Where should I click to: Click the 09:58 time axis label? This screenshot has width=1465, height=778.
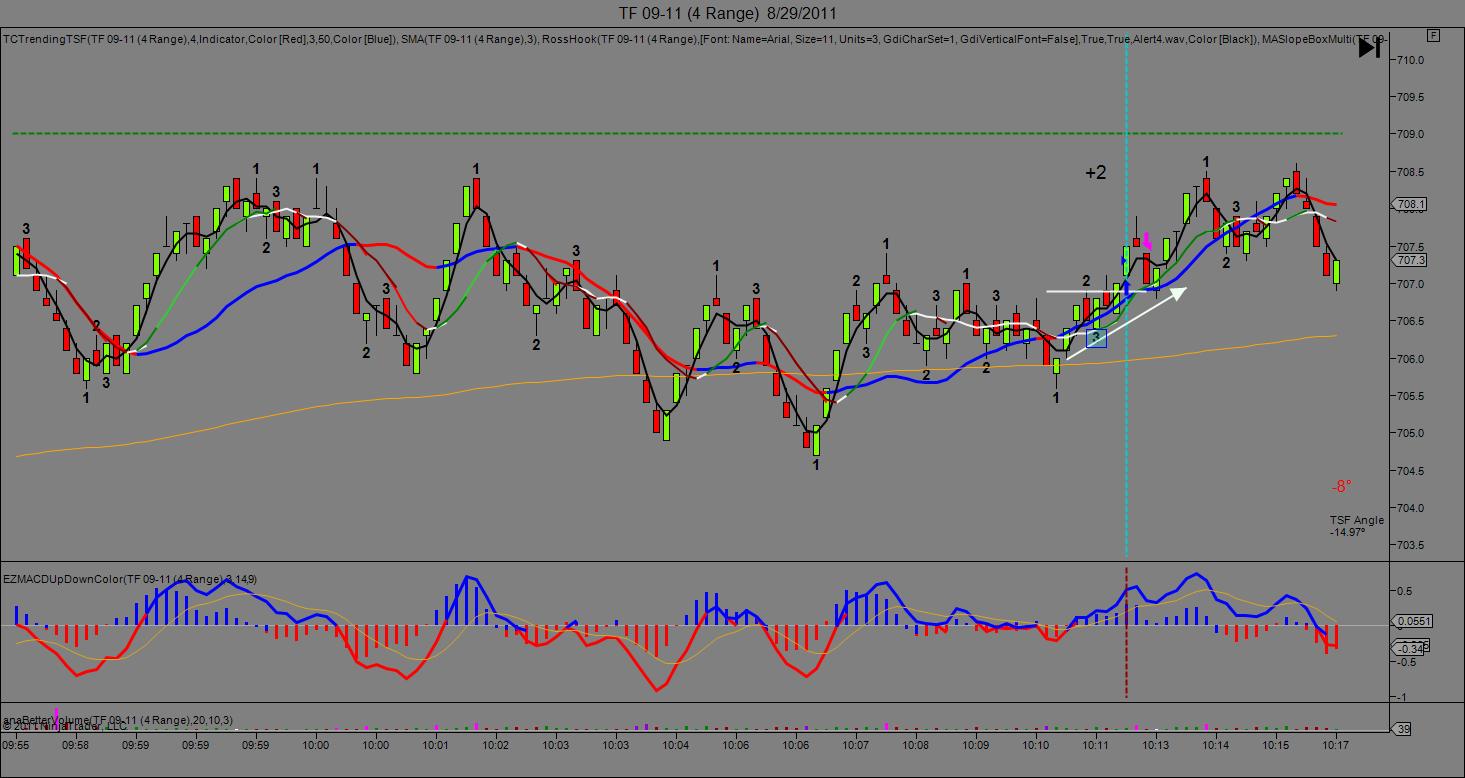(x=76, y=745)
